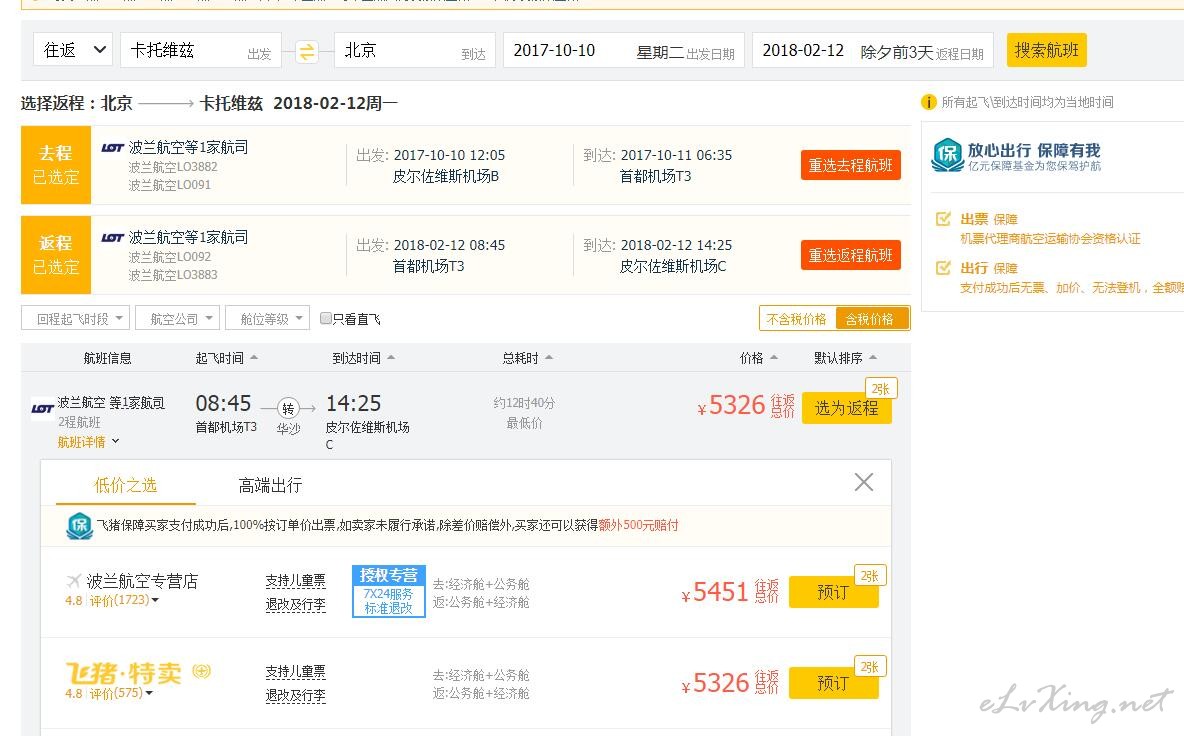
Task: Click 预订 for the 5326 飞猪特卖 offer
Action: tap(834, 683)
